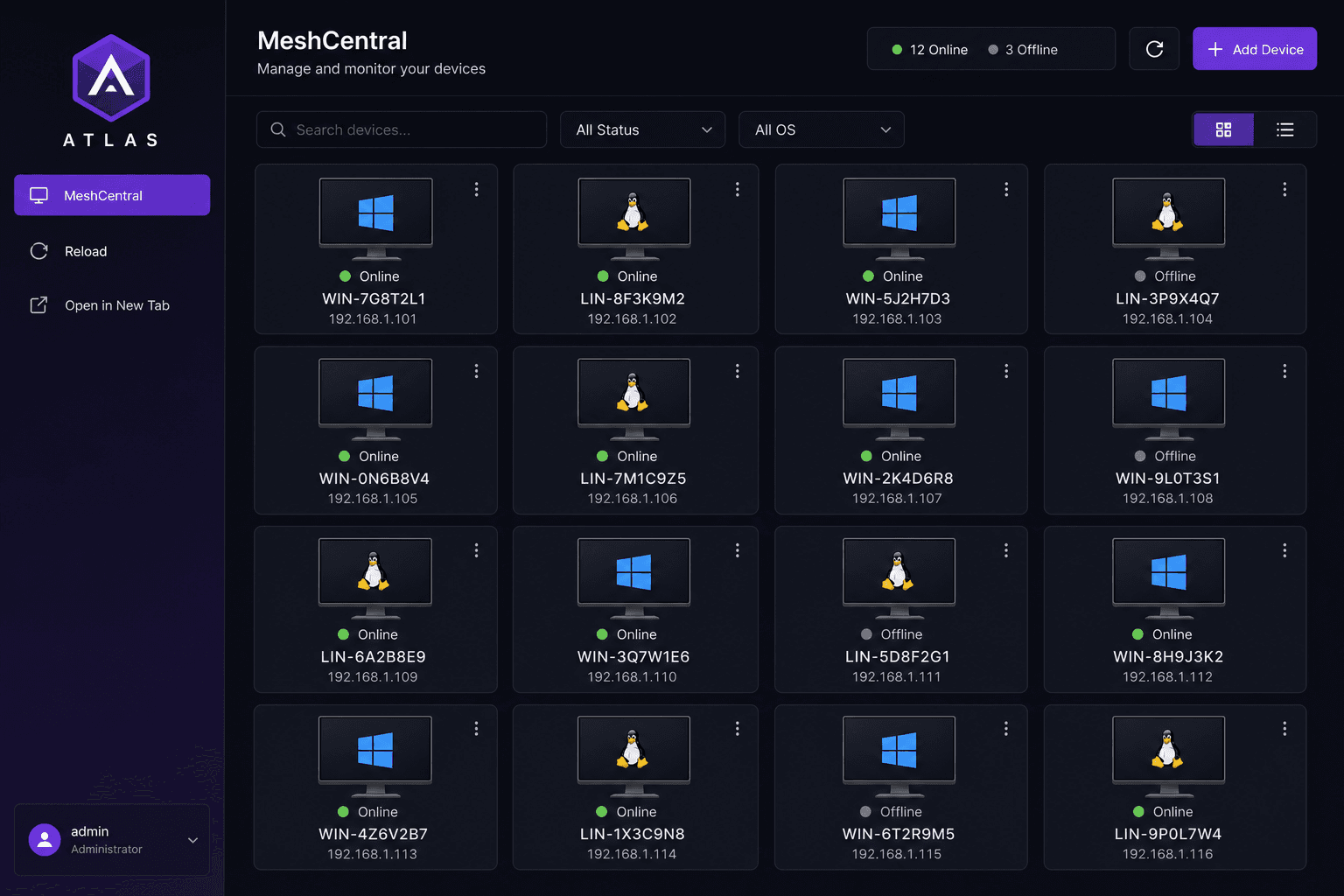This screenshot has height=896, width=1344.
Task: Click device name WIN-9L0T3S1
Action: [1168, 479]
